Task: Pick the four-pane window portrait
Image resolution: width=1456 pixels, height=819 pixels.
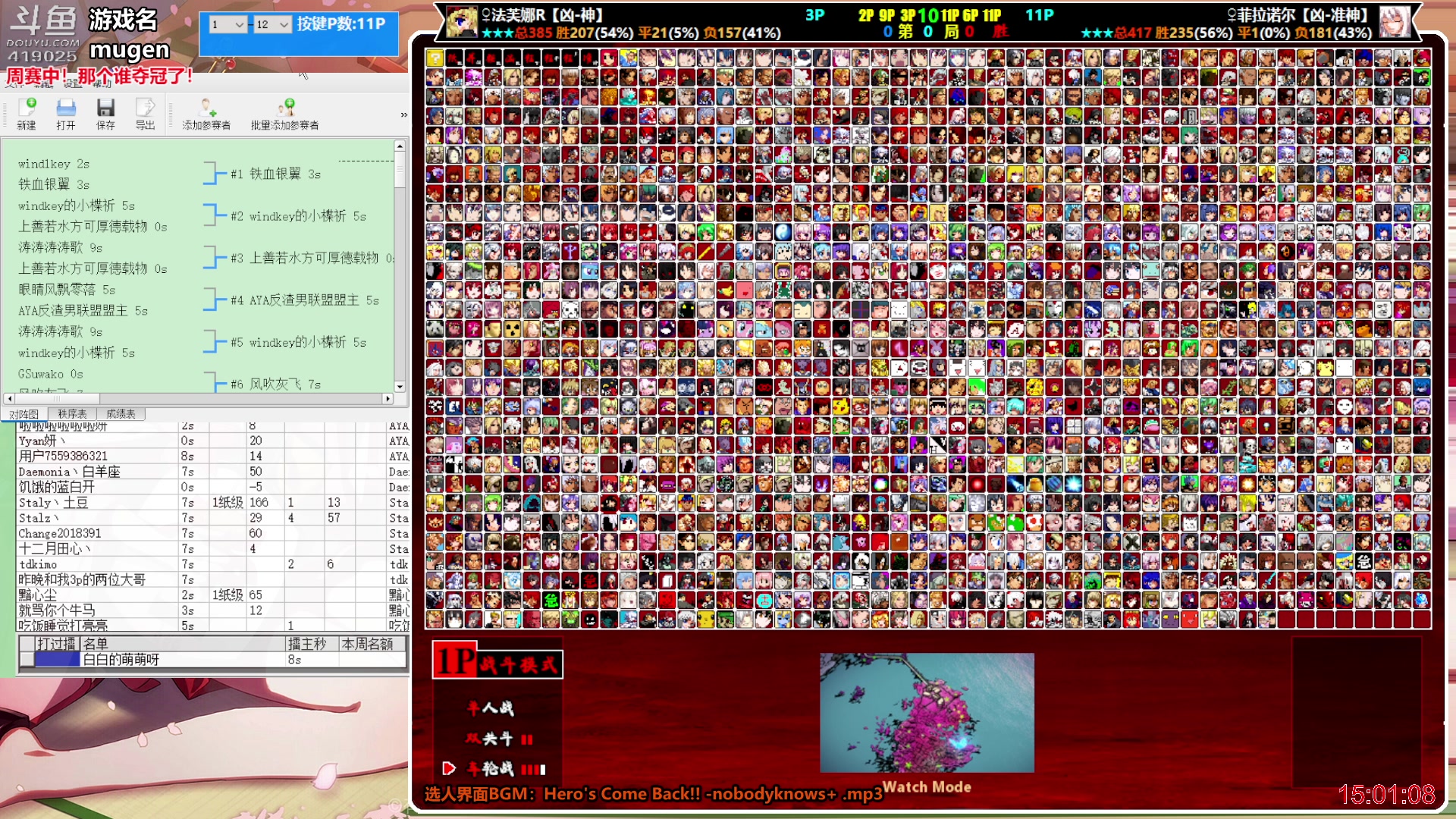Action: coord(1073,426)
